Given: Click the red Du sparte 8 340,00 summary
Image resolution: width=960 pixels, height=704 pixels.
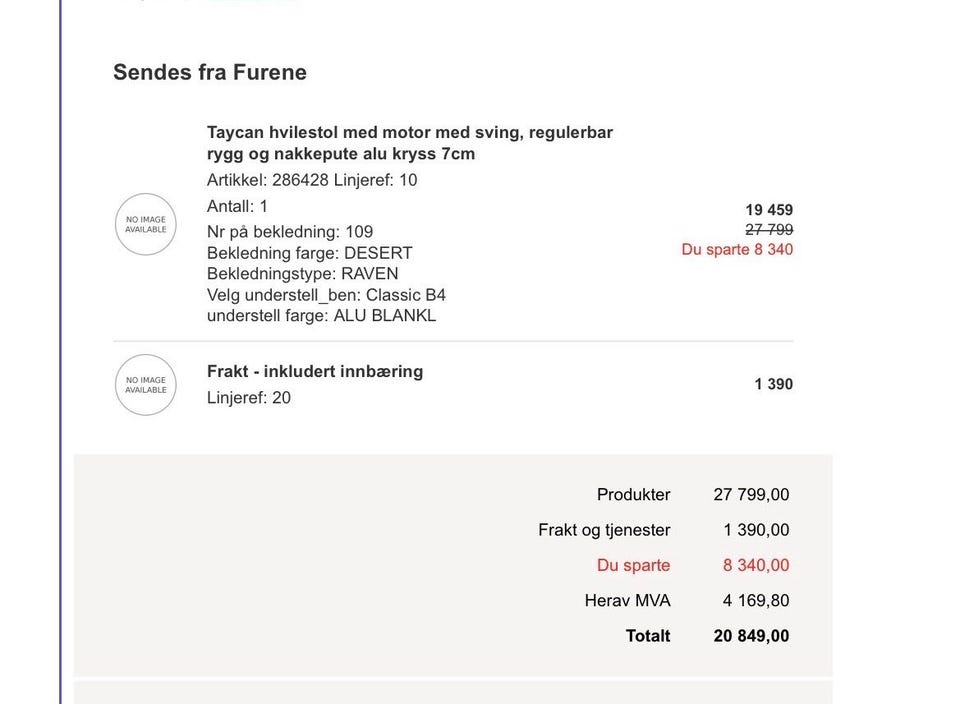Looking at the screenshot, I should pos(693,565).
